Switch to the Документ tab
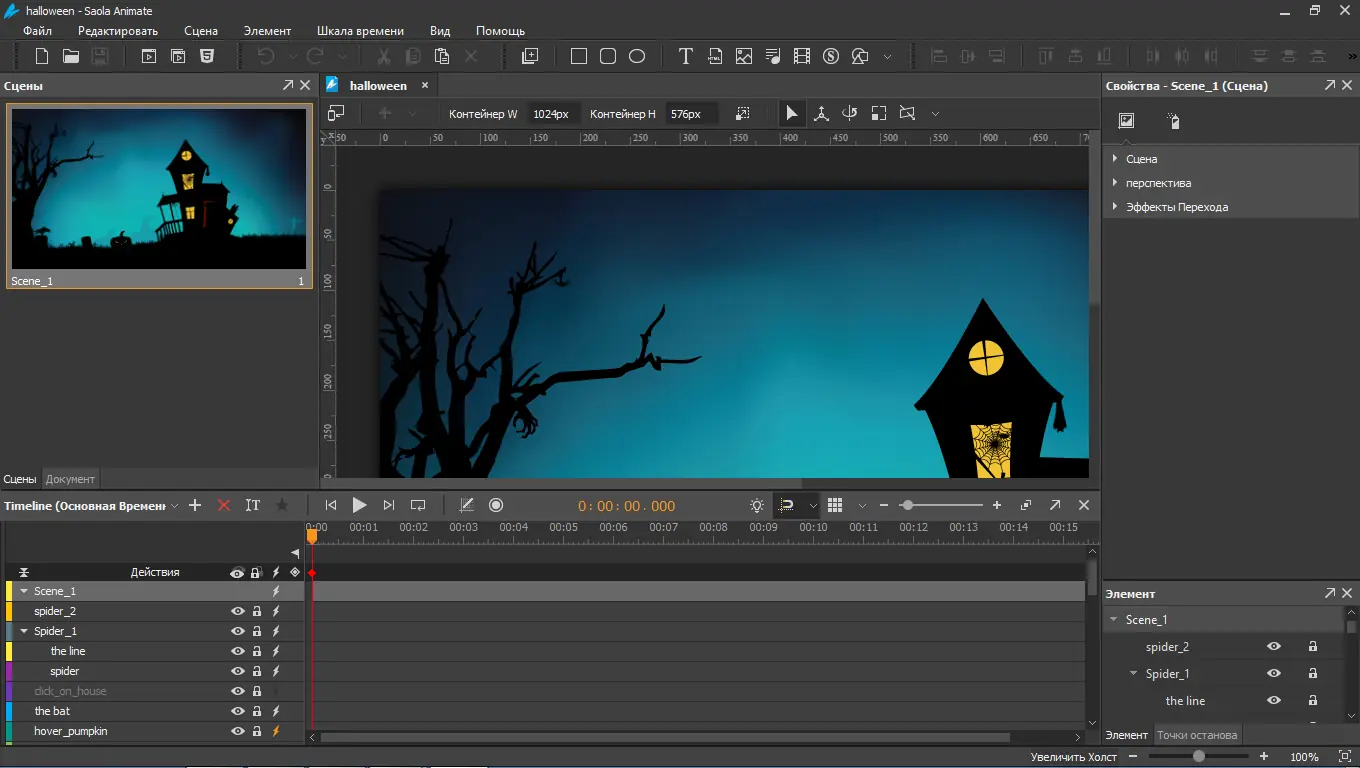 [x=70, y=479]
